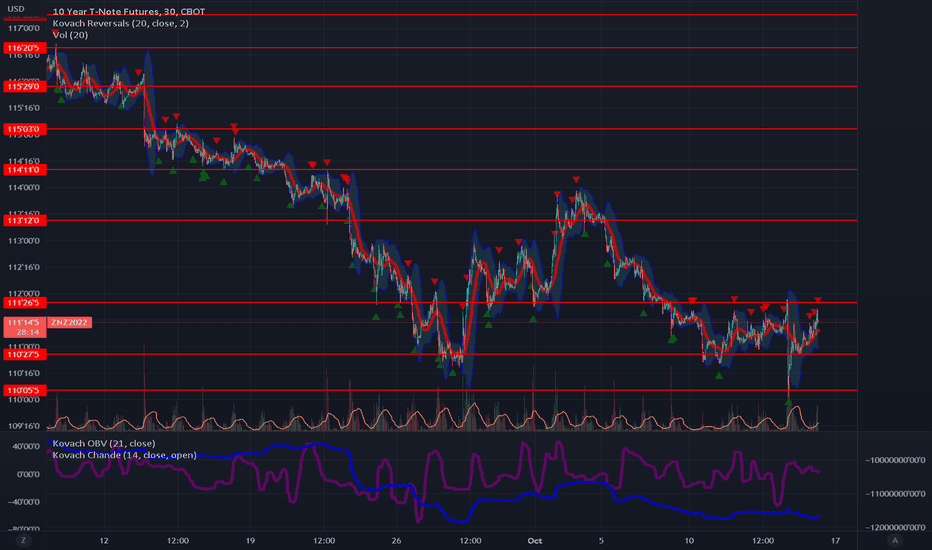Image resolution: width=932 pixels, height=550 pixels.
Task: Click the Oct label on the time axis
Action: point(535,540)
